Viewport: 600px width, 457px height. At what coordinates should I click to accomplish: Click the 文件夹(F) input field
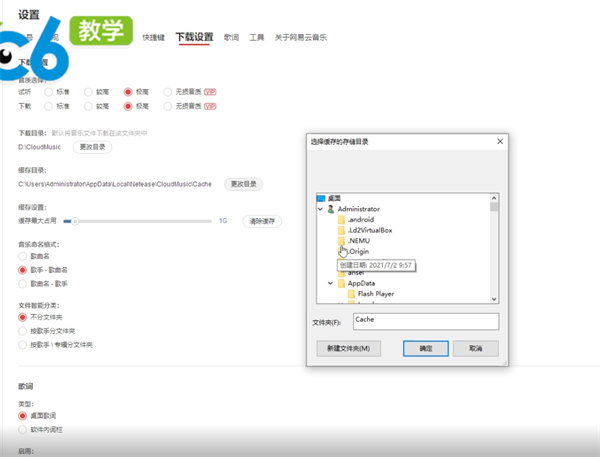426,322
